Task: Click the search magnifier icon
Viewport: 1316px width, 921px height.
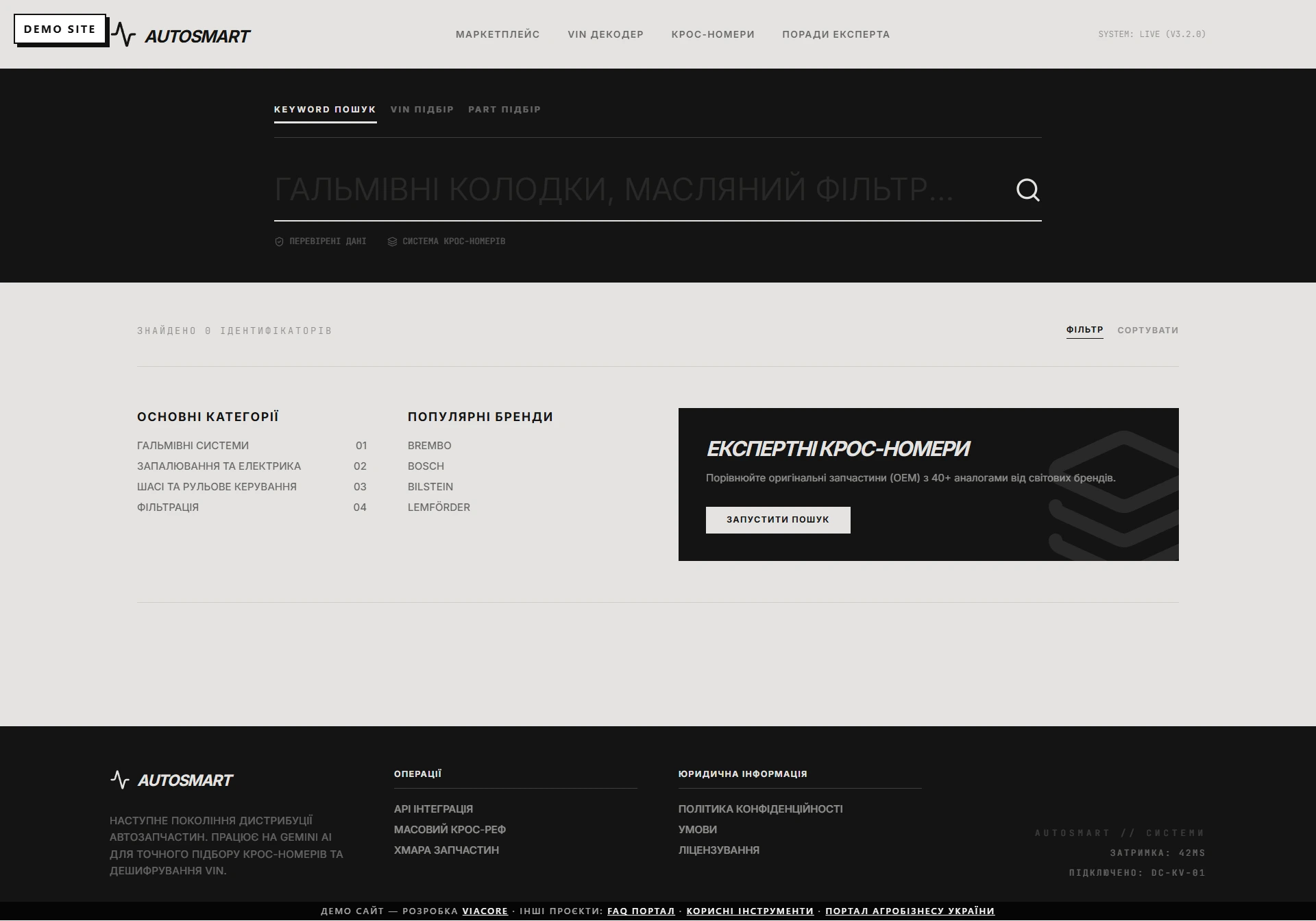Action: (x=1027, y=190)
